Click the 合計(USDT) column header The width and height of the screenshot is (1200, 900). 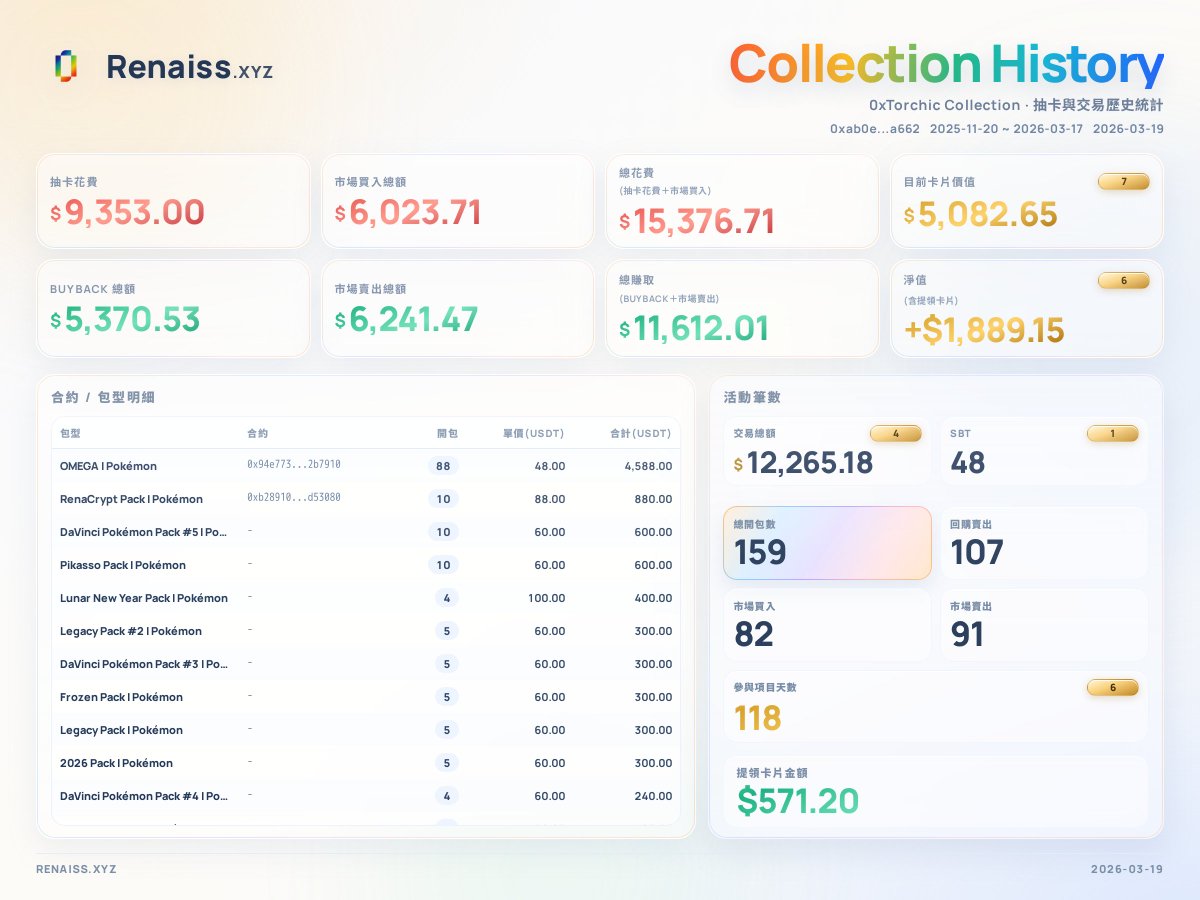[641, 433]
